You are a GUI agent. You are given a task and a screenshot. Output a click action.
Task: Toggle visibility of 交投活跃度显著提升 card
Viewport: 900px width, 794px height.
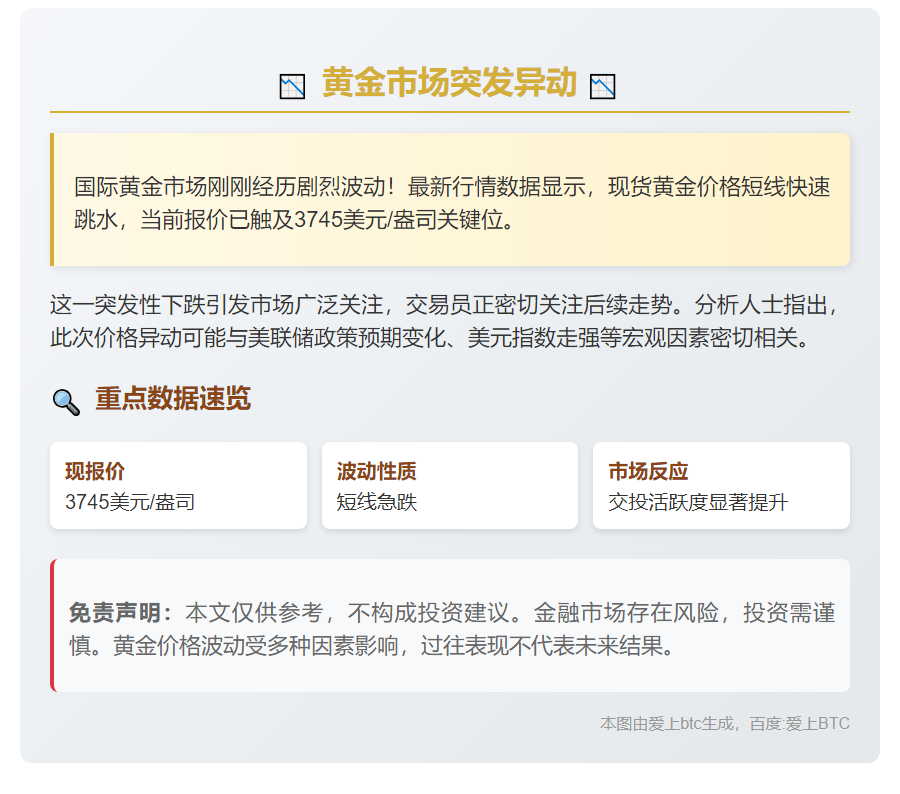[721, 485]
